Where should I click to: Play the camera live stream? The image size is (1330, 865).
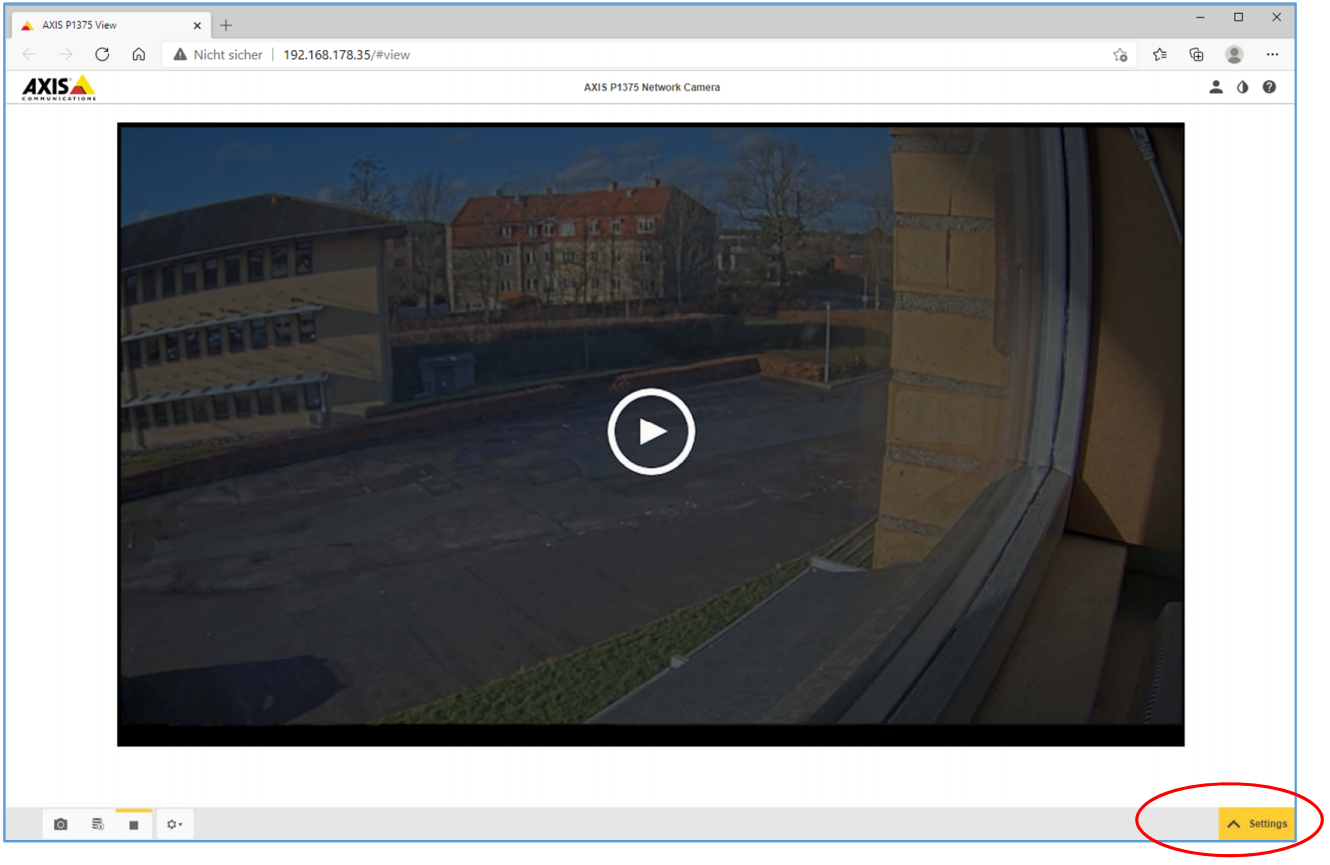coord(651,431)
